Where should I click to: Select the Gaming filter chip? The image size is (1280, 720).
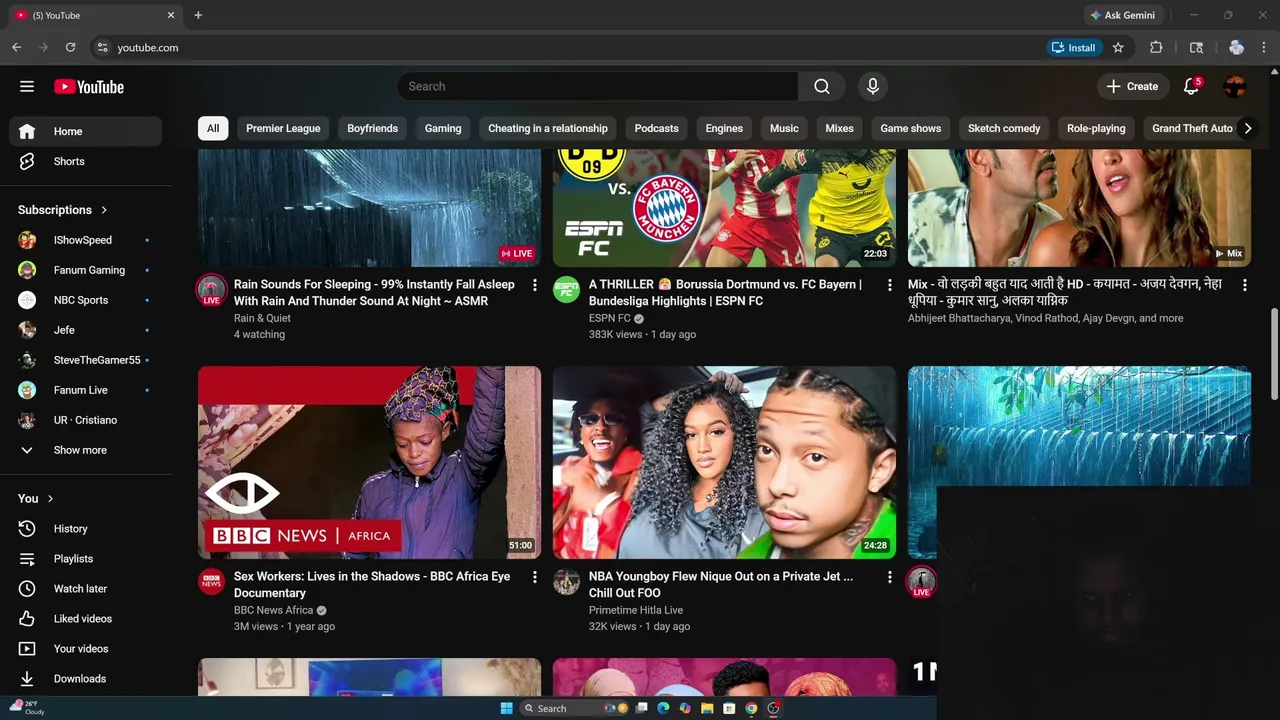(x=443, y=128)
